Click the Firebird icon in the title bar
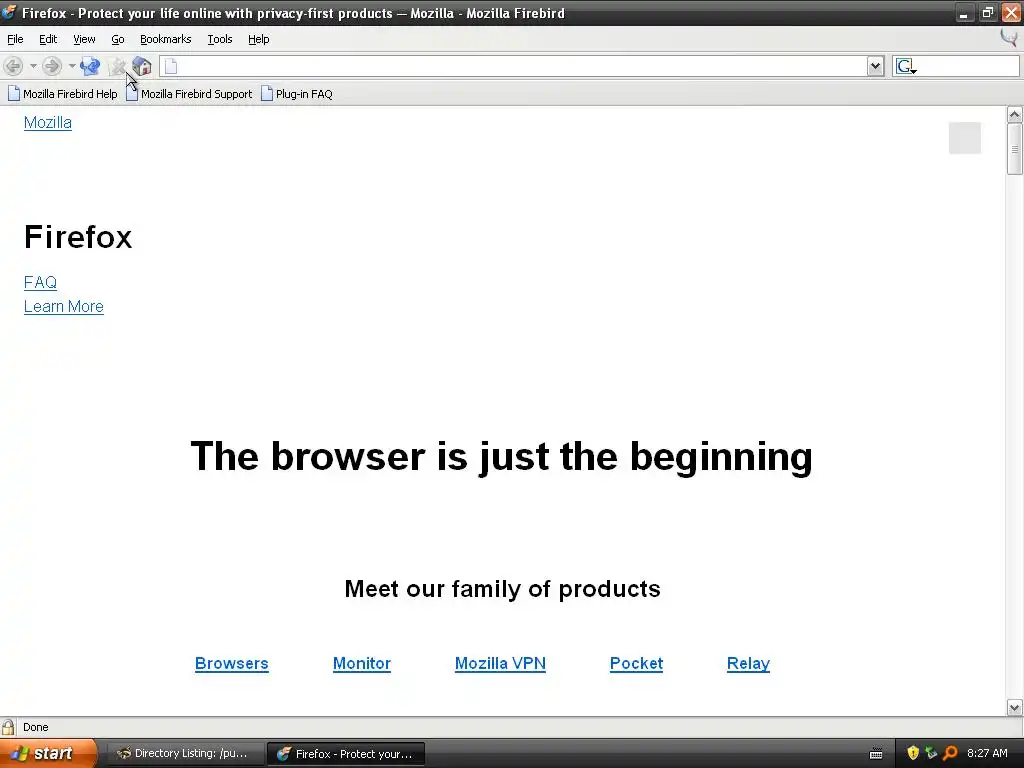 coord(9,12)
